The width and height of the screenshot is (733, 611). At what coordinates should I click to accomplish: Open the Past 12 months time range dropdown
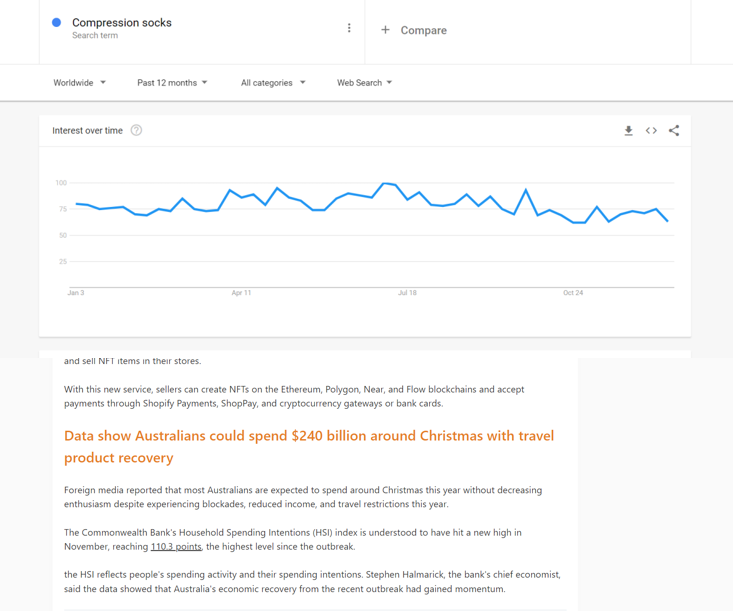click(172, 83)
